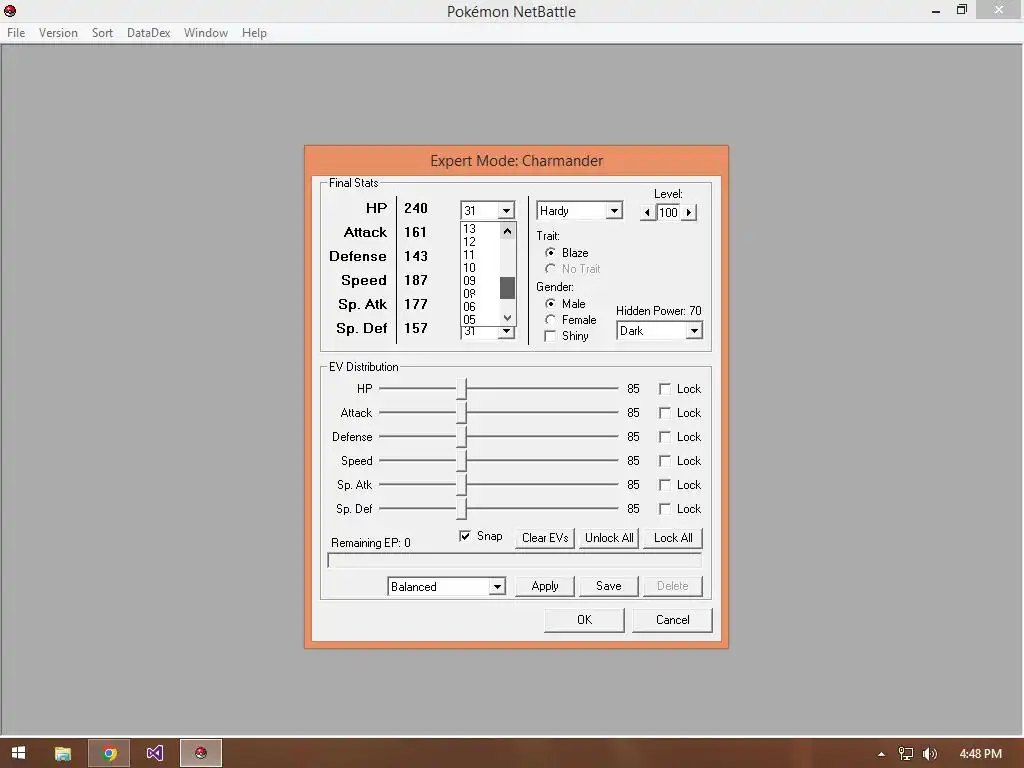This screenshot has width=1024, height=768.
Task: Click the HP EV slider handle
Action: coord(462,389)
